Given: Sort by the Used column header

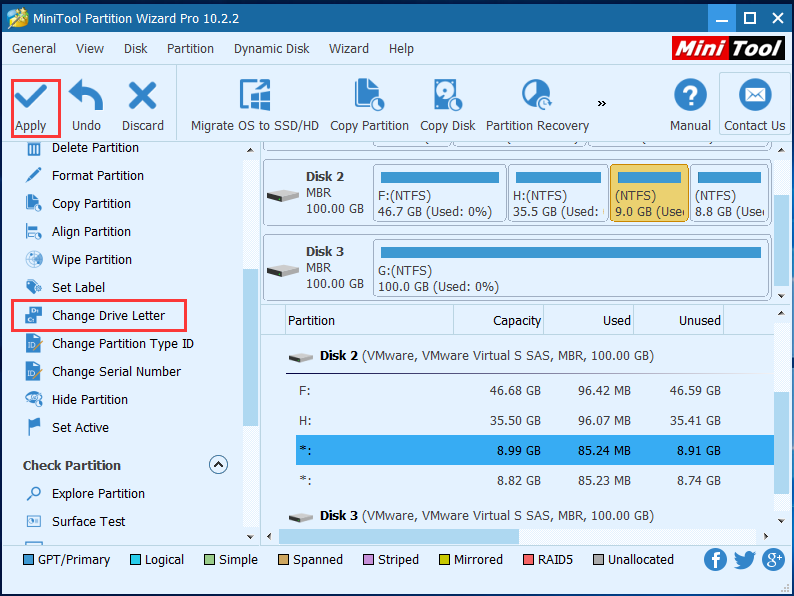Looking at the screenshot, I should pyautogui.click(x=589, y=320).
